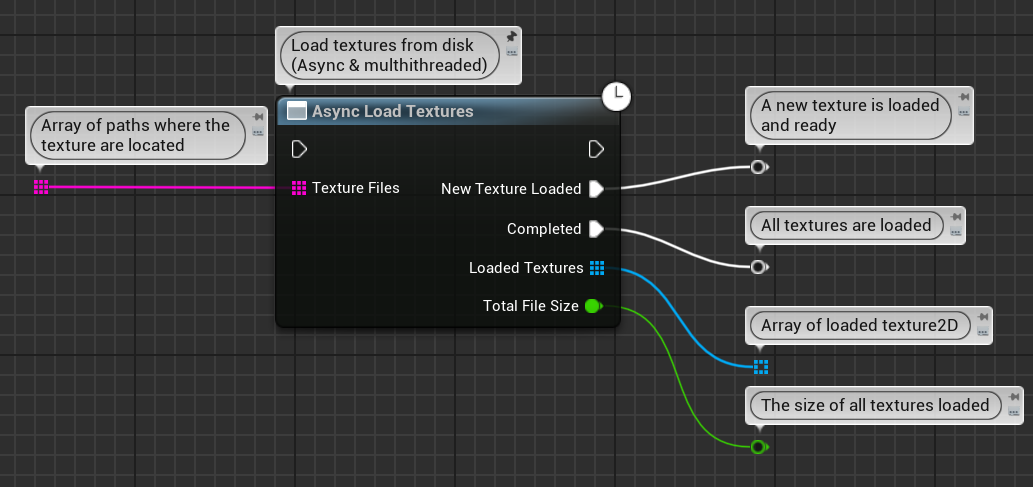Click the New Texture Loaded execution pin
This screenshot has height=487, width=1033.
pos(596,189)
